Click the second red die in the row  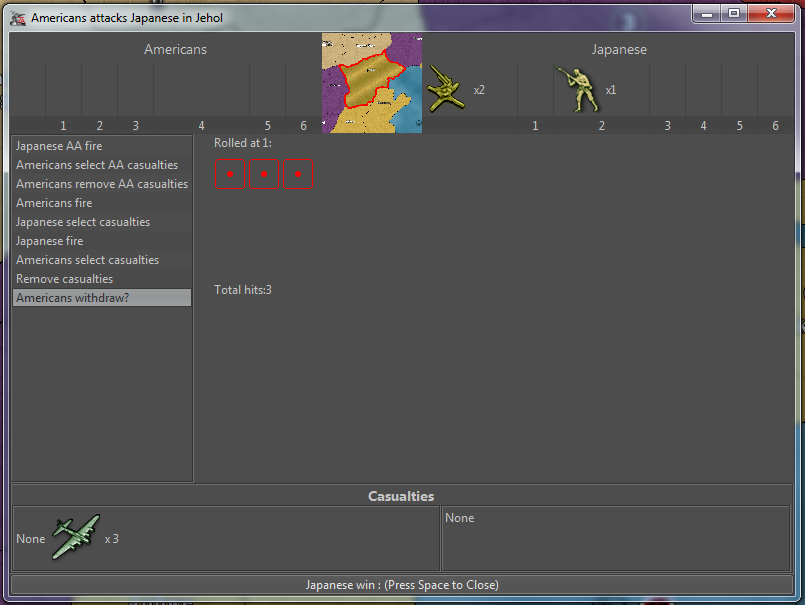(x=264, y=174)
